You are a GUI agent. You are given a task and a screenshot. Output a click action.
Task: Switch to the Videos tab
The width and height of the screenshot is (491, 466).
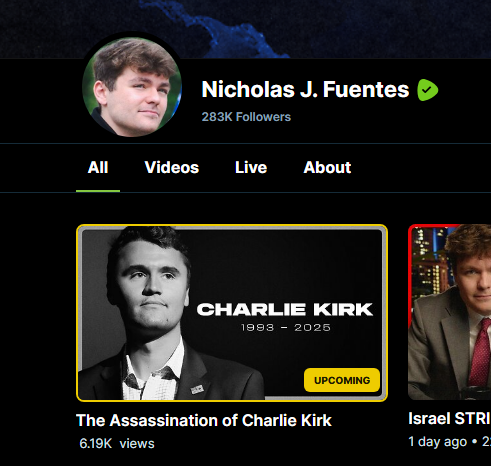(x=172, y=167)
